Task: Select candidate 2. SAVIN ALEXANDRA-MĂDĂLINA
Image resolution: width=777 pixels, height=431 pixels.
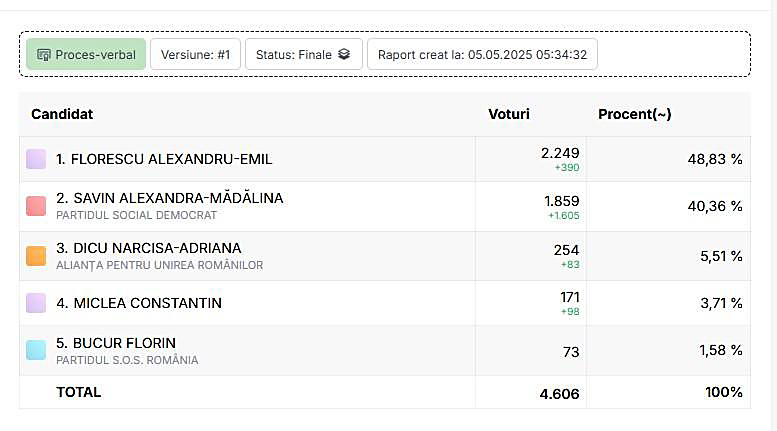Action: 169,198
